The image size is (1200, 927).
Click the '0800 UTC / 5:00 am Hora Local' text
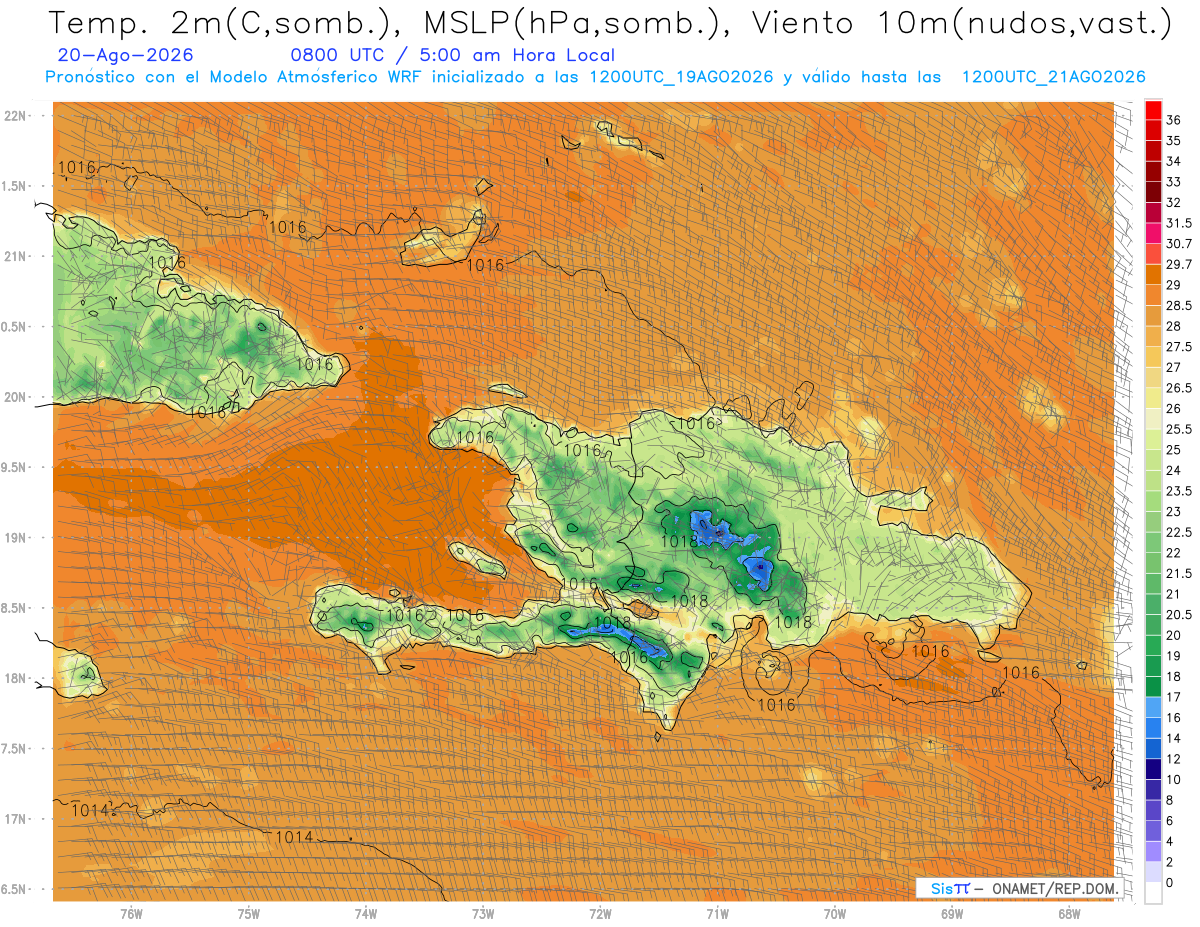(x=453, y=56)
